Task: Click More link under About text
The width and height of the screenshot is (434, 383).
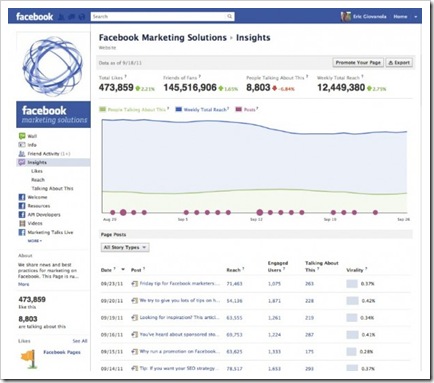Action: [24, 284]
